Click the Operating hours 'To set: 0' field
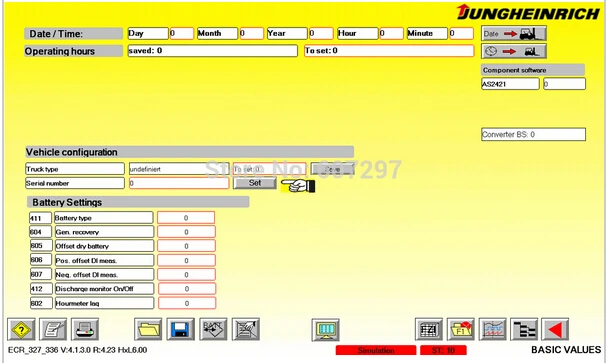The image size is (607, 363). click(x=389, y=51)
